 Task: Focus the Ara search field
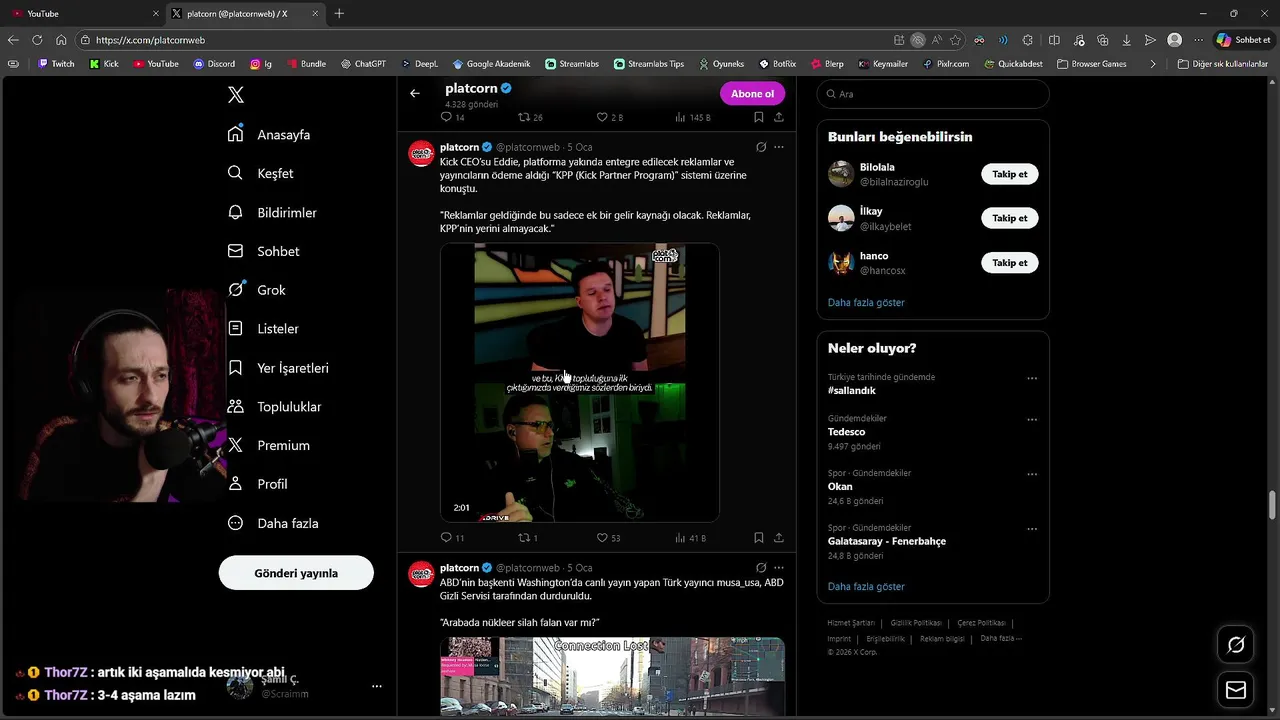coord(933,94)
